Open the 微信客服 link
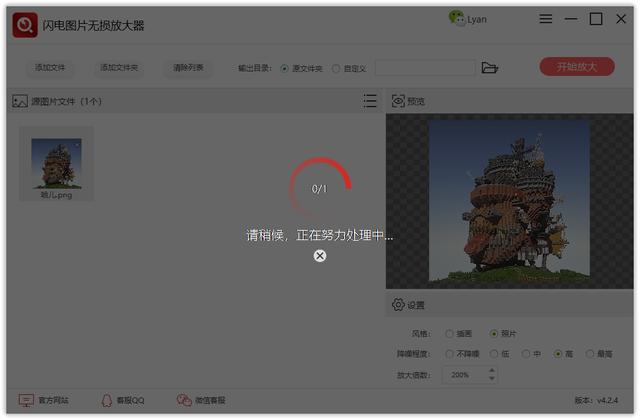Screen dimensions: 640x420 210,400
